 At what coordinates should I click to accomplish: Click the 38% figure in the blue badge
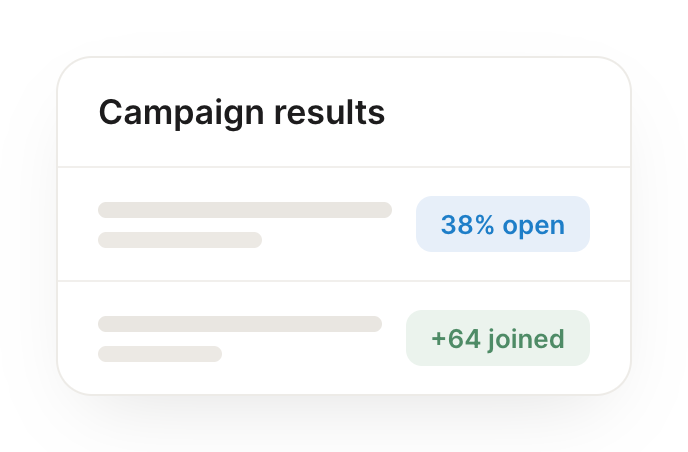click(x=468, y=225)
